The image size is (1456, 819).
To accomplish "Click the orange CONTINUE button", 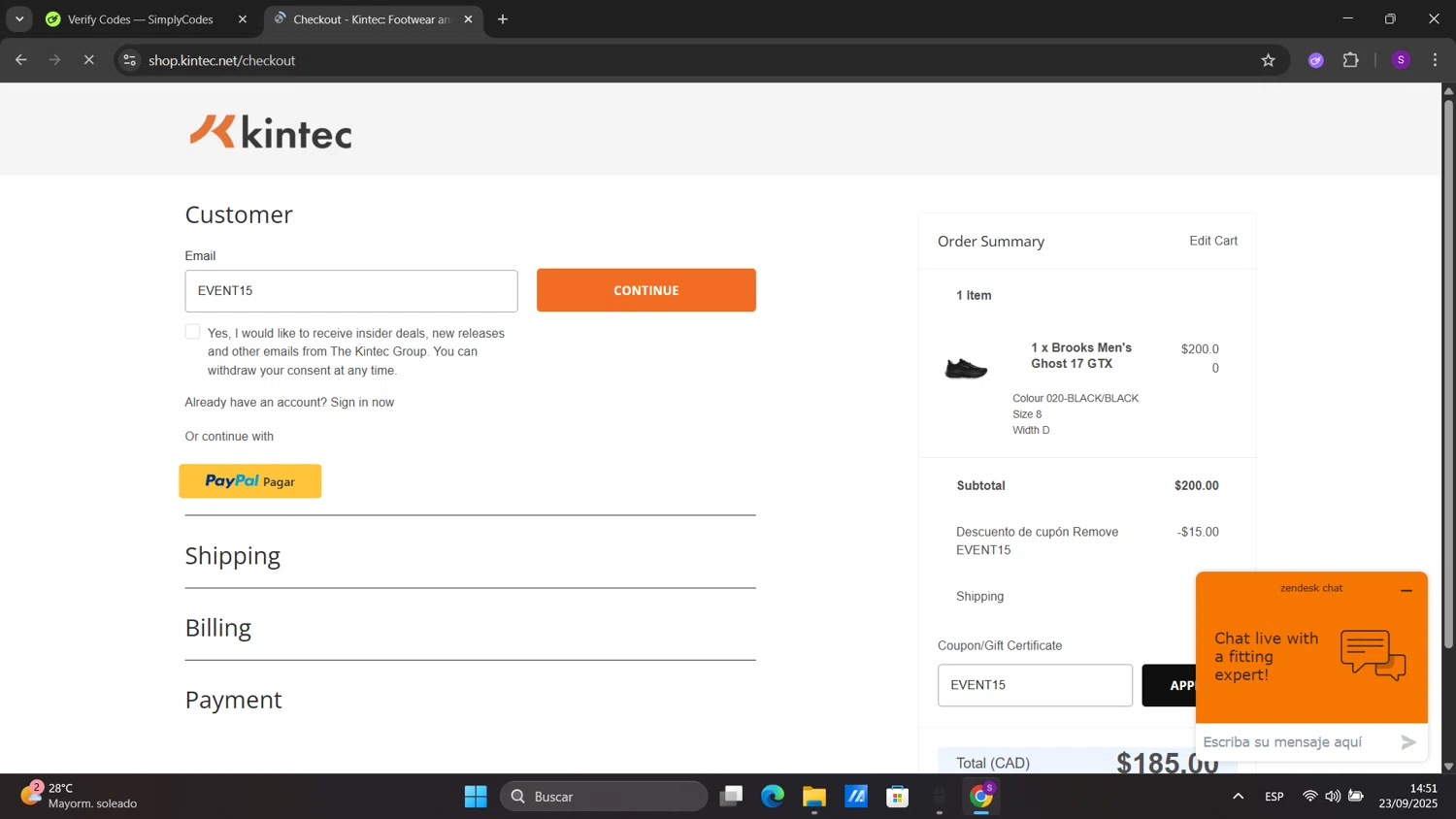I will [x=646, y=290].
